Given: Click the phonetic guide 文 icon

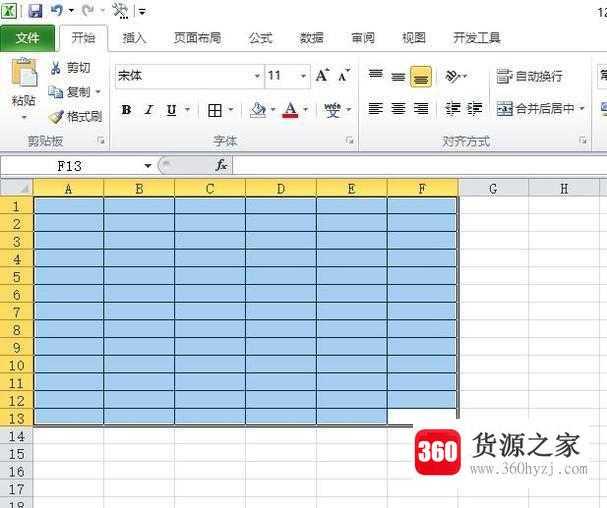Looking at the screenshot, I should tap(332, 110).
